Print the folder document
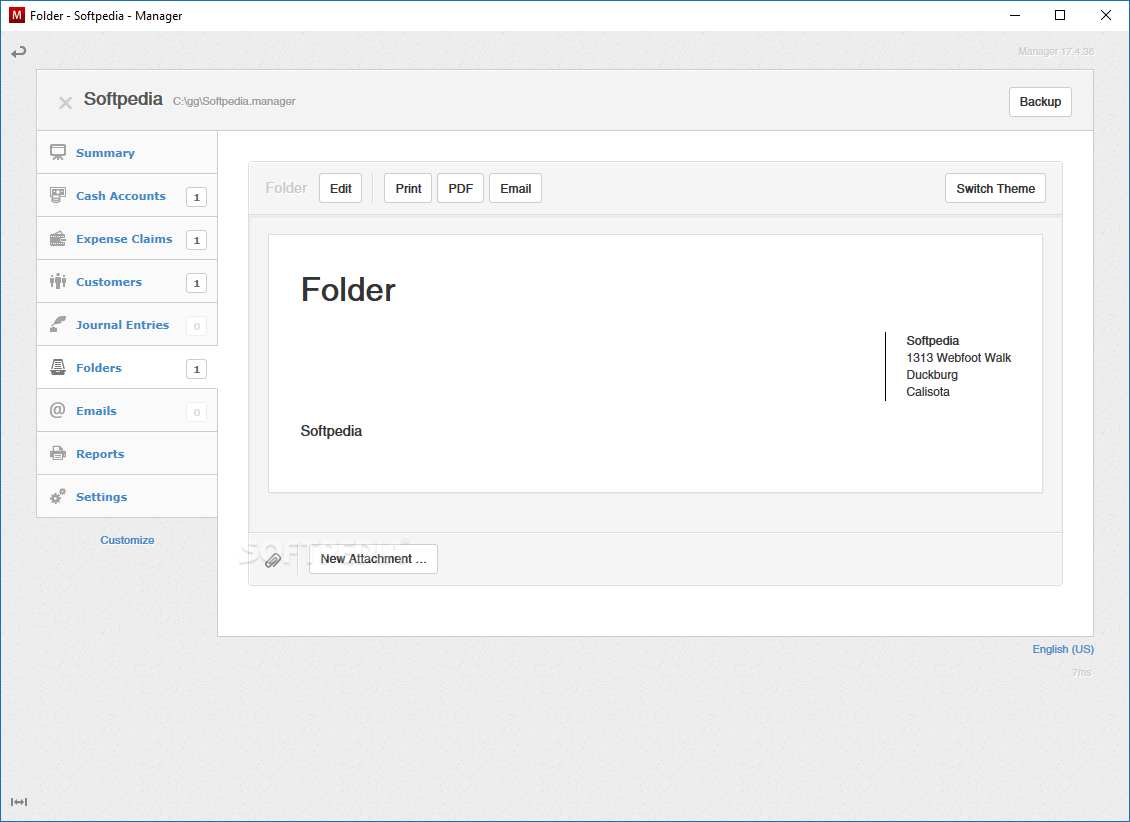Screen dimensions: 1130x822 (408, 188)
